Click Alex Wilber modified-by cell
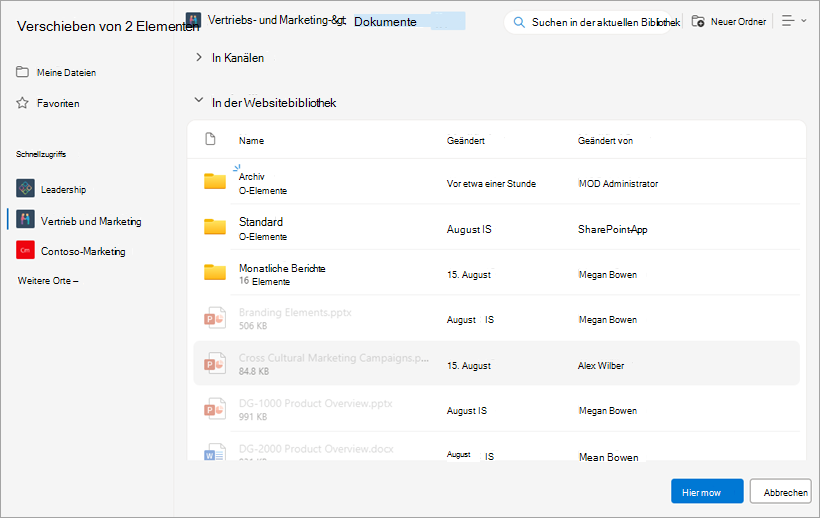The image size is (820, 518). tap(601, 366)
